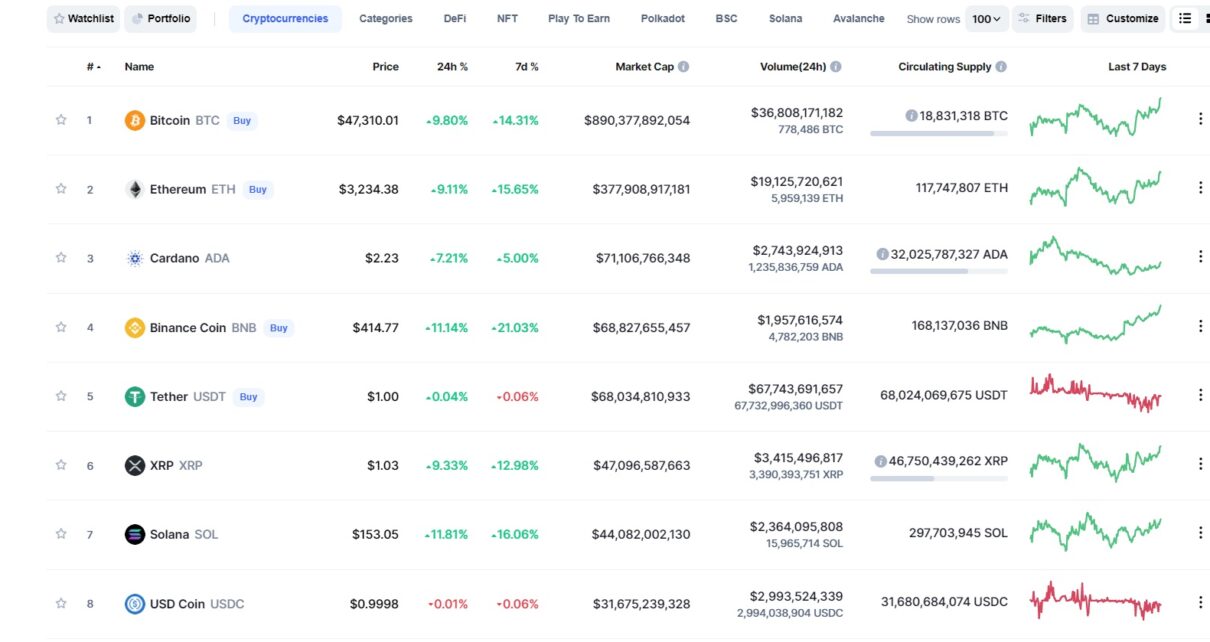Switch to the BSC tab
Screen dimensions: 1210x642
(x=726, y=19)
